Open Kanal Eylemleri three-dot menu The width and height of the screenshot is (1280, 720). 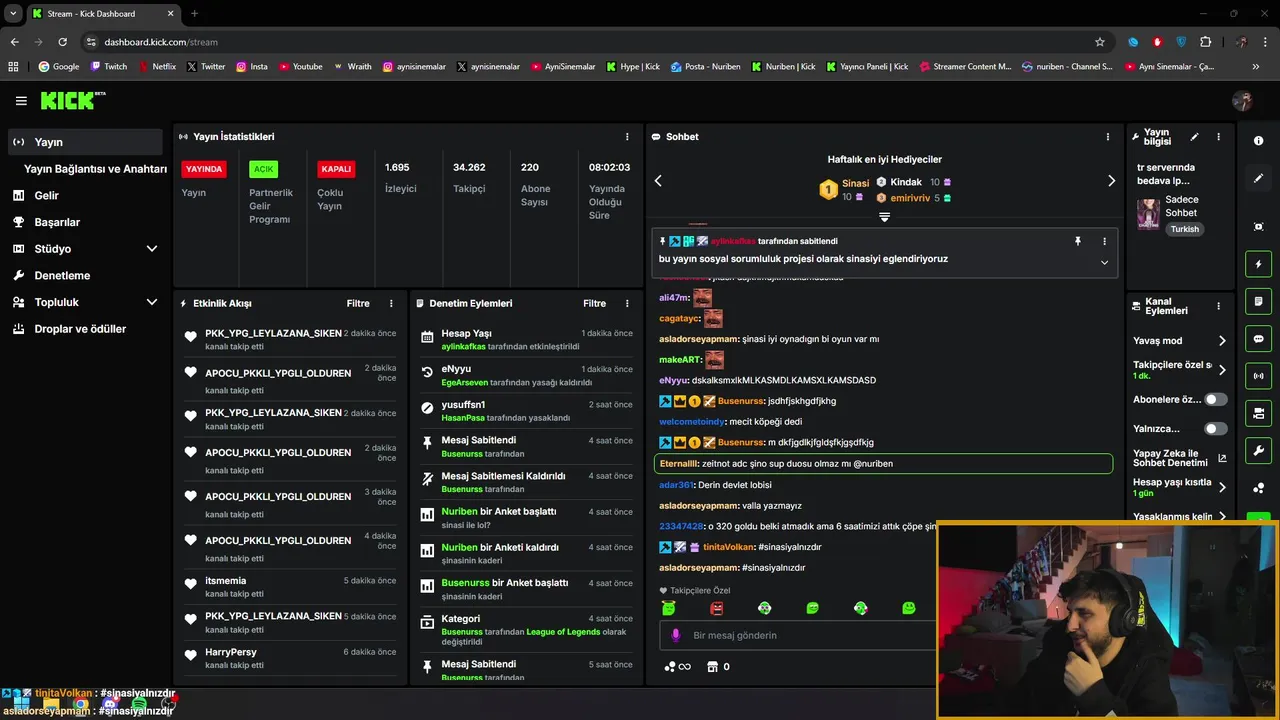[x=1218, y=306]
